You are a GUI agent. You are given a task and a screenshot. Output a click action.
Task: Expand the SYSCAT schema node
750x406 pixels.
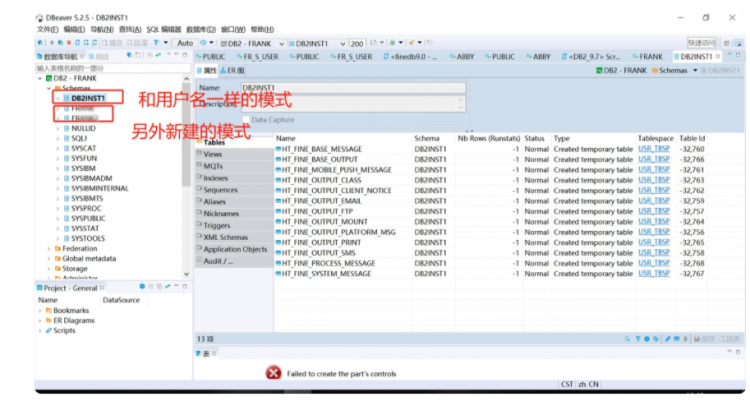tap(57, 149)
